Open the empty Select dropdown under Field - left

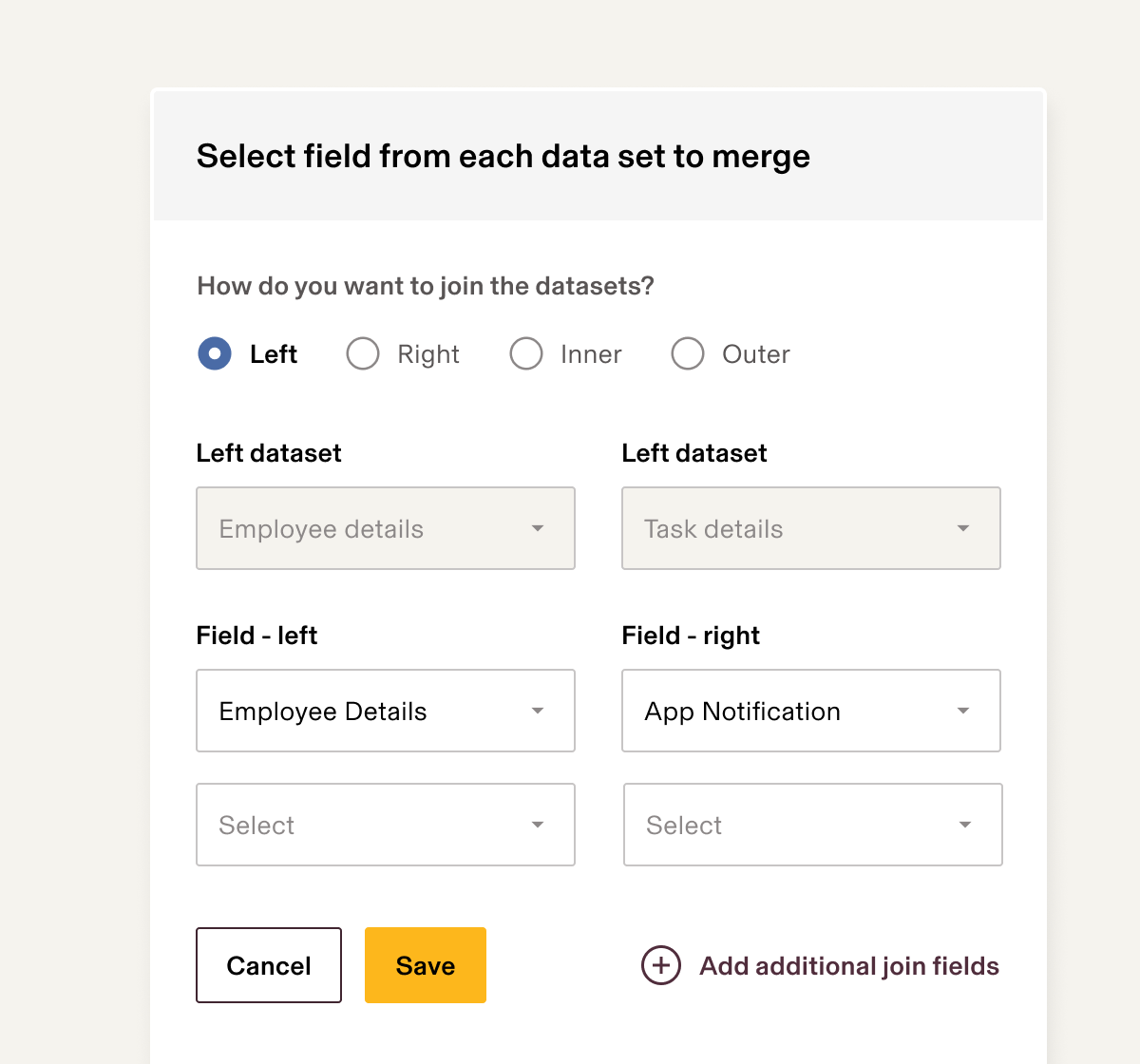pos(370,825)
